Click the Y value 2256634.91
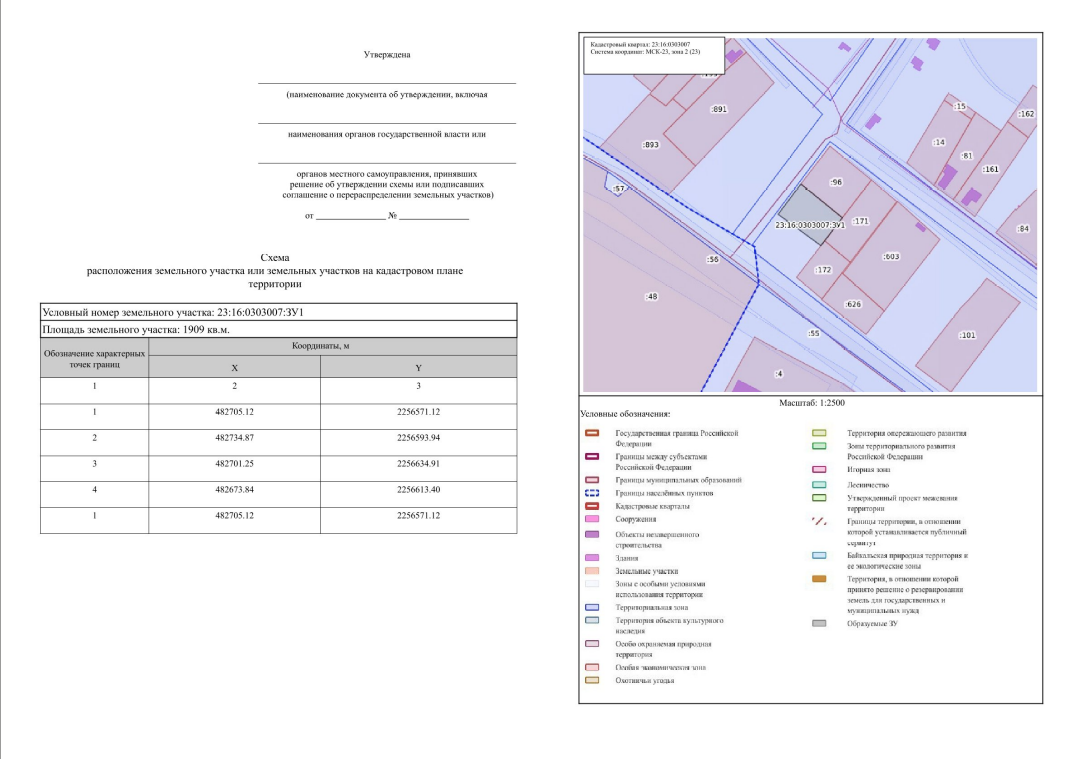1074x759 pixels. coord(419,464)
